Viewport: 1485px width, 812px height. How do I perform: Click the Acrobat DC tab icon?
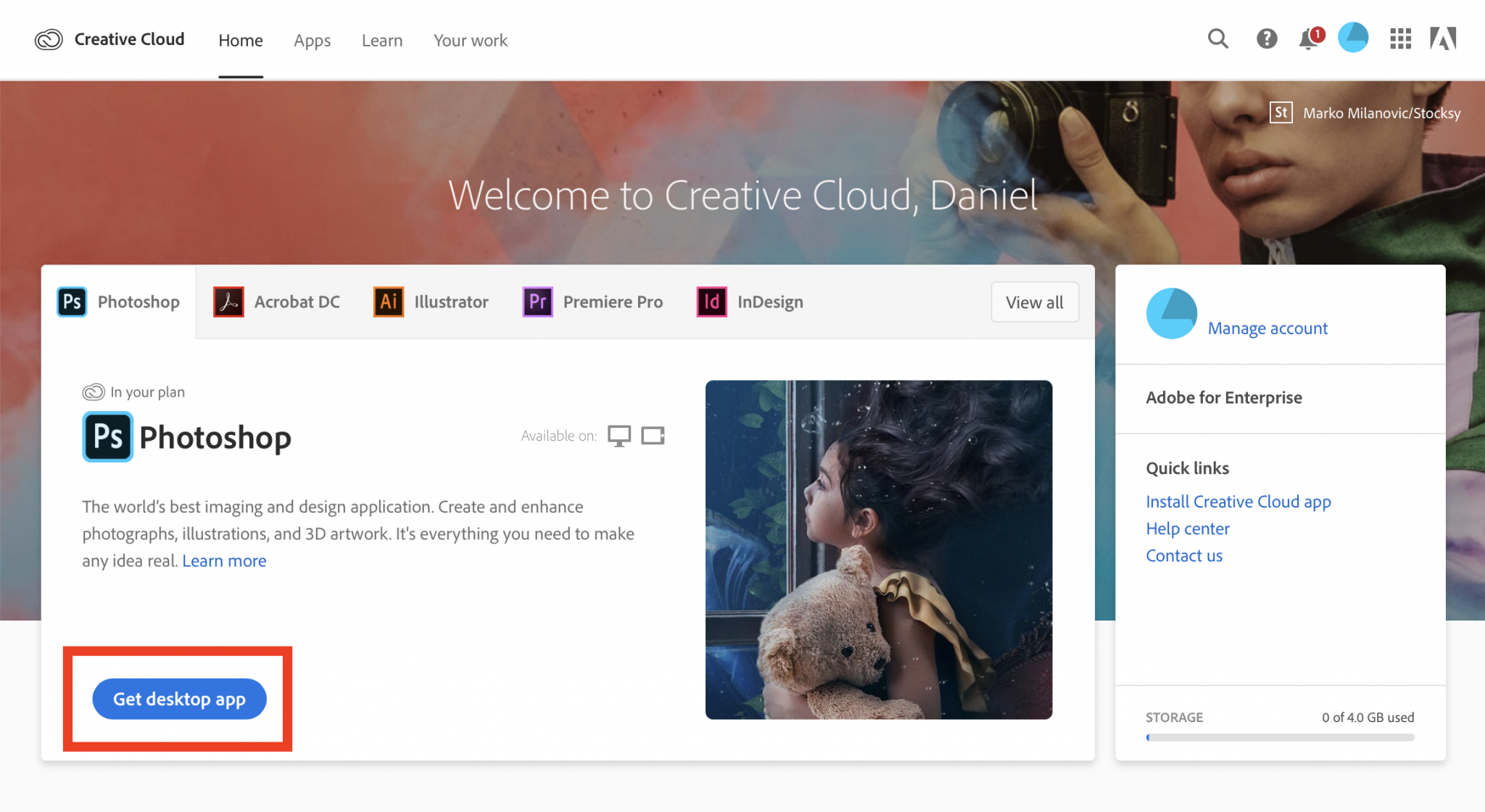[x=228, y=302]
